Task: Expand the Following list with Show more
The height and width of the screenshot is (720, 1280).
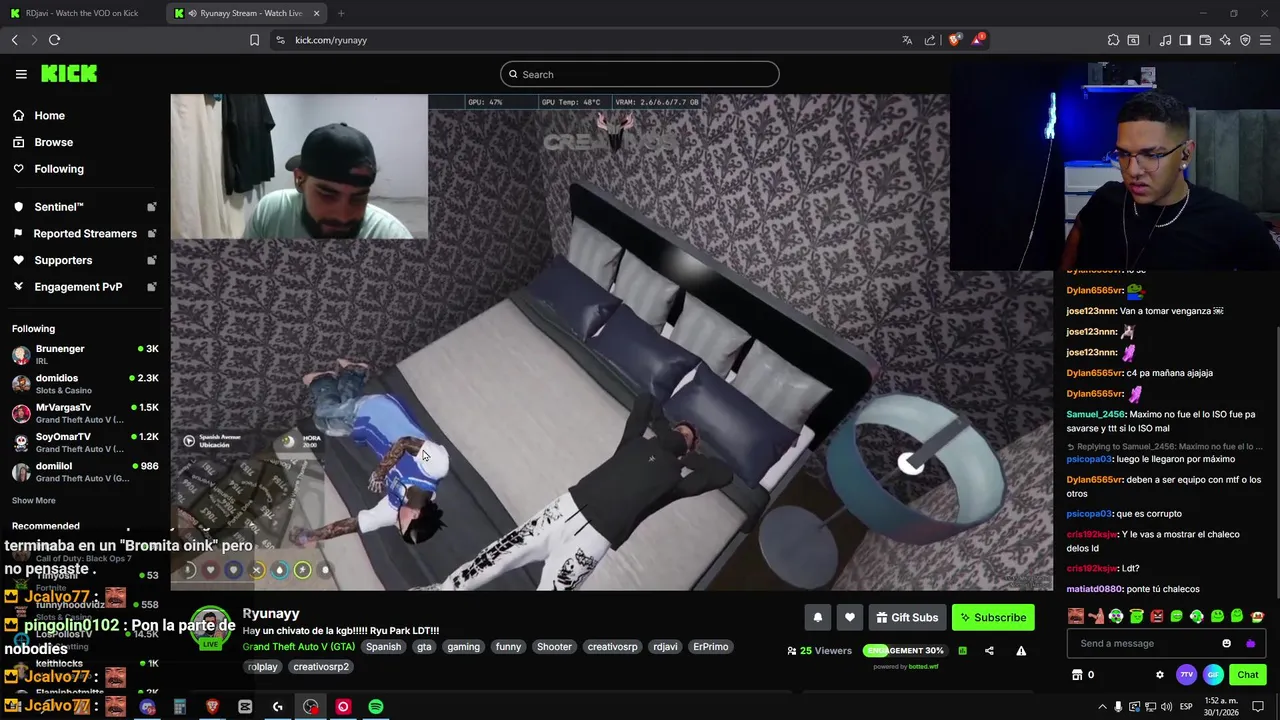Action: (34, 501)
